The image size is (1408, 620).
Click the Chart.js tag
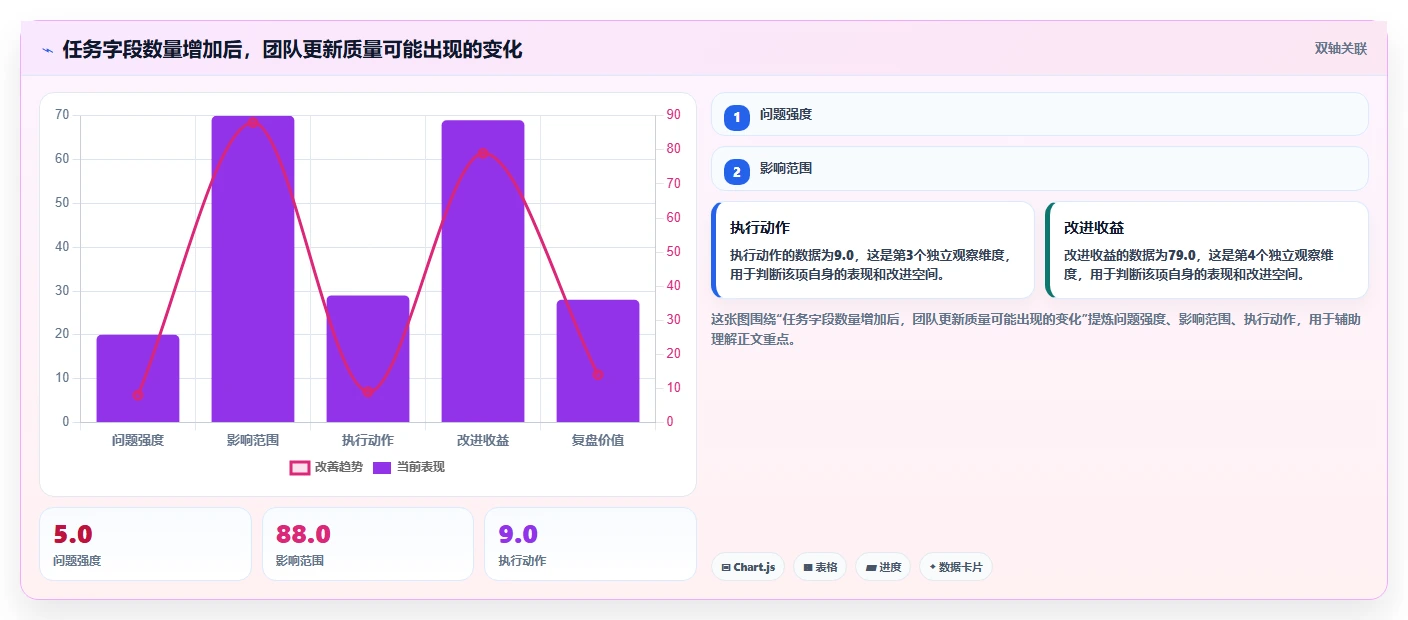tap(748, 567)
